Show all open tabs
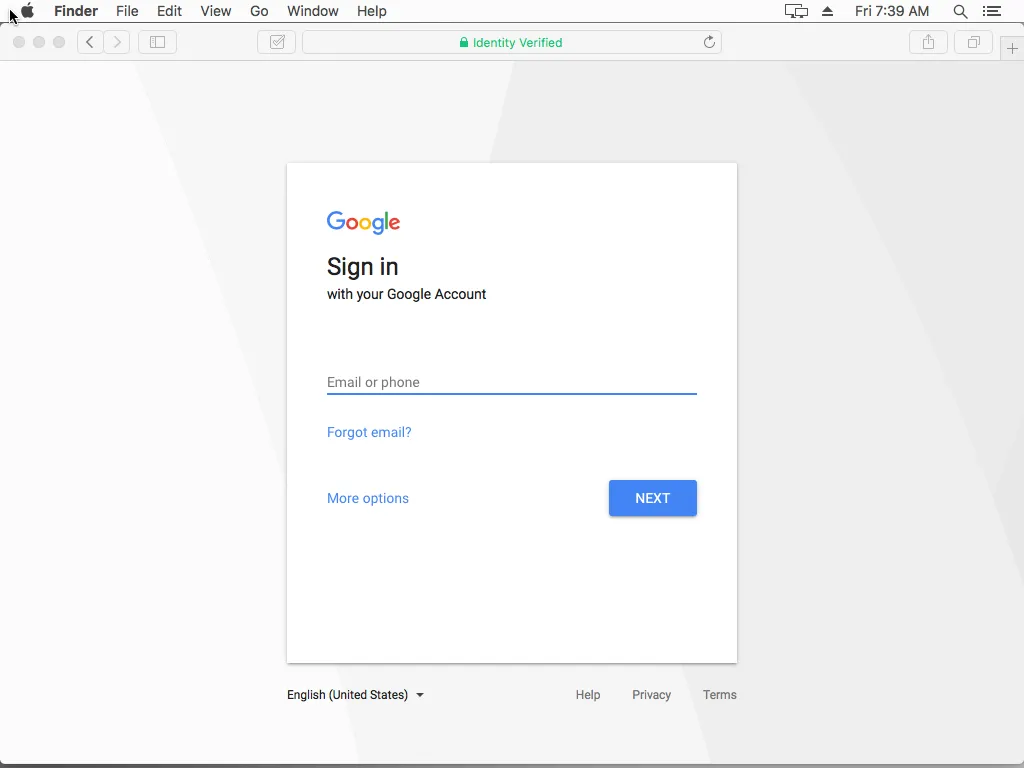This screenshot has width=1024, height=768. coord(973,42)
